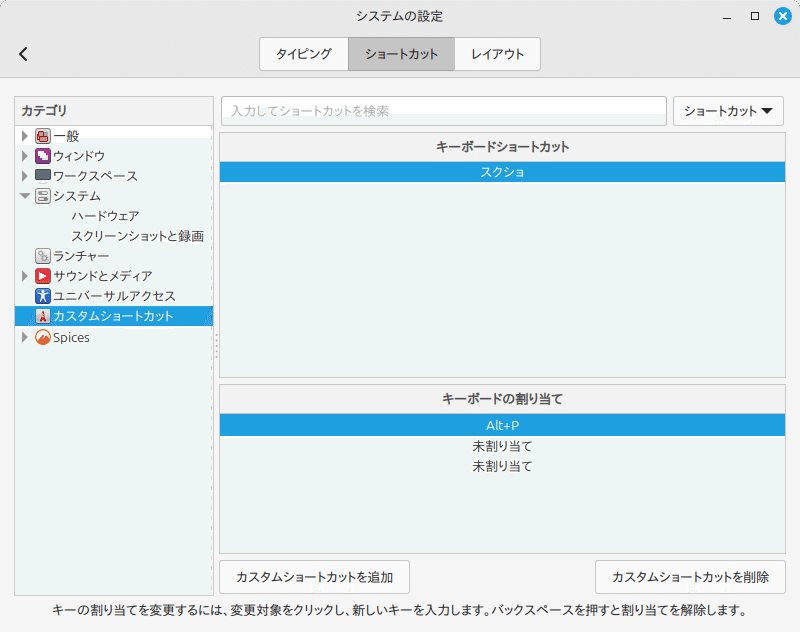Expand the ワークスペース tree node
This screenshot has height=632, width=800.
pyautogui.click(x=24, y=176)
